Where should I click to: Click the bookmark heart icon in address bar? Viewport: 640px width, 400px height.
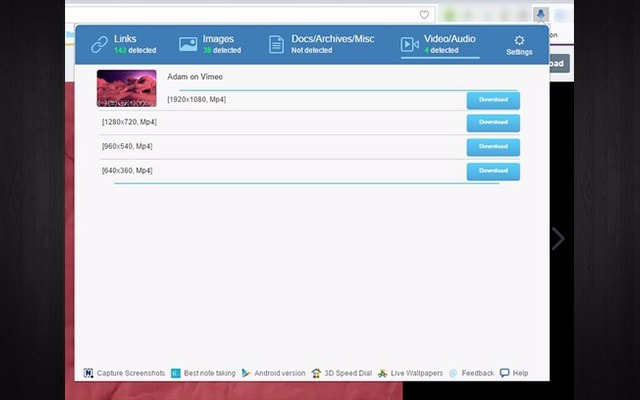[424, 15]
